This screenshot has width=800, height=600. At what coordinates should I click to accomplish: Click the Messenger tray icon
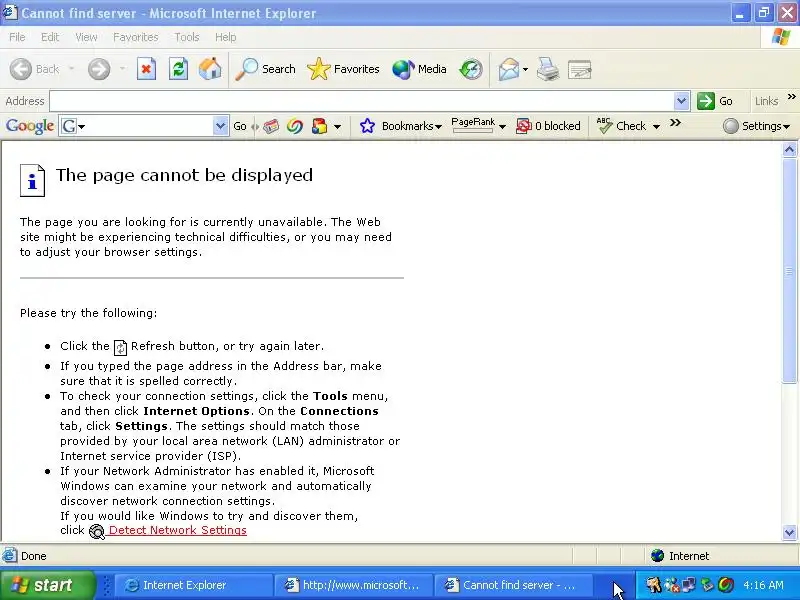[x=671, y=585]
